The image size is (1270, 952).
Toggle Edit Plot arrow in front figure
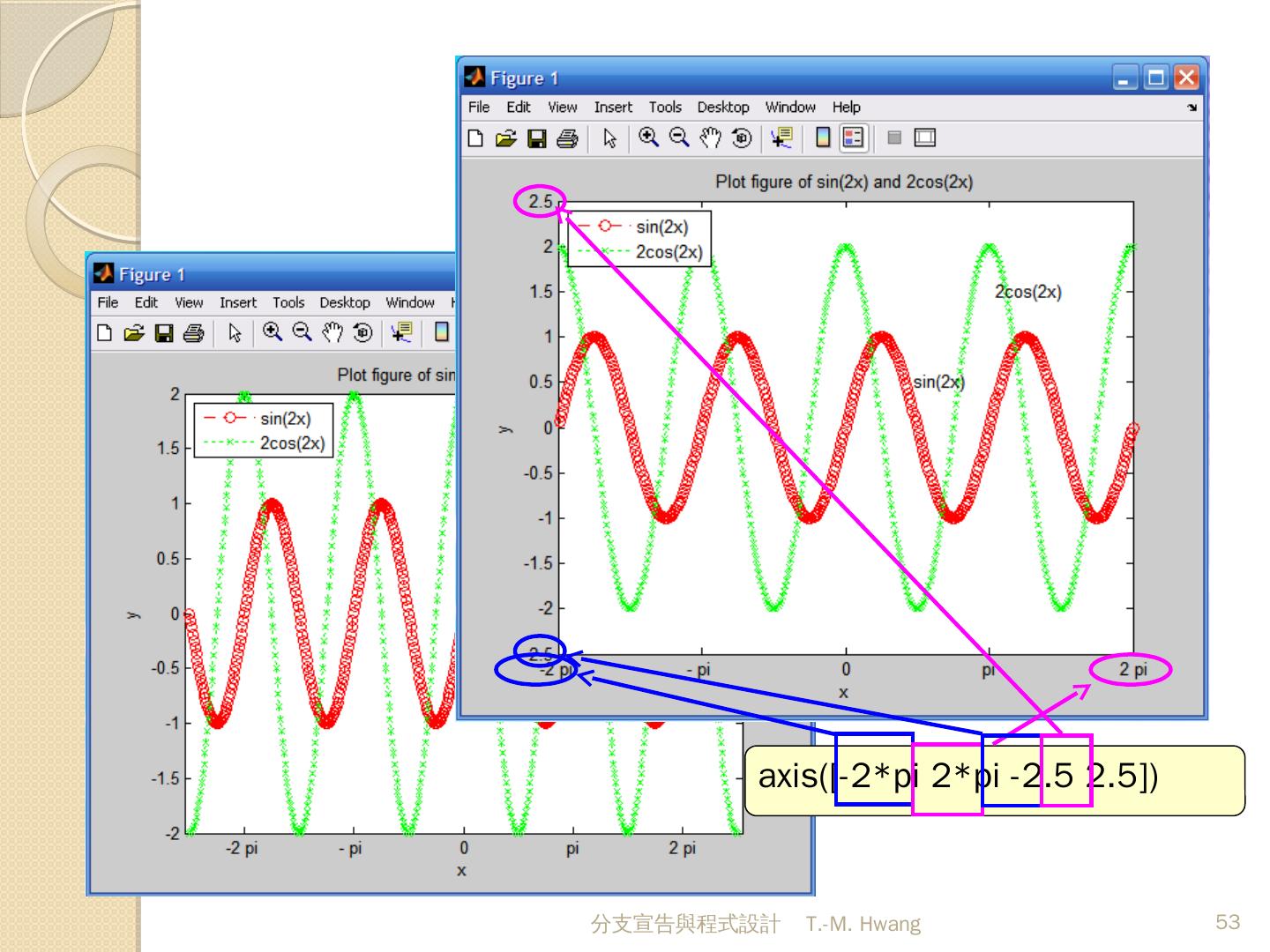pyautogui.click(x=609, y=138)
